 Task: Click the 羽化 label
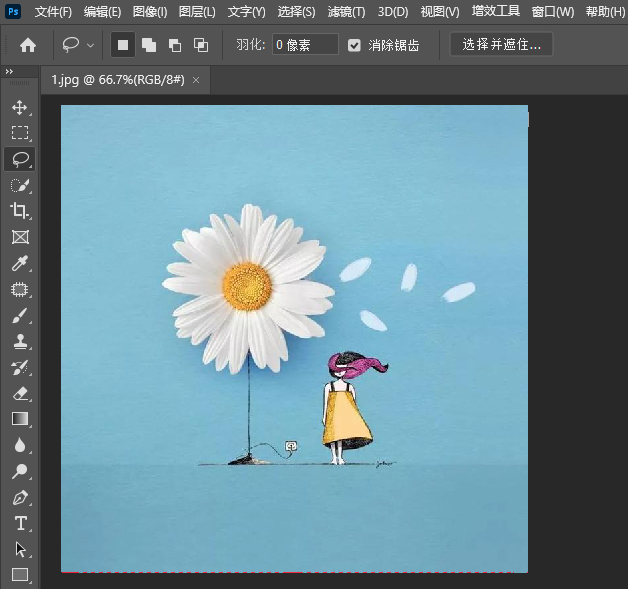(x=250, y=44)
